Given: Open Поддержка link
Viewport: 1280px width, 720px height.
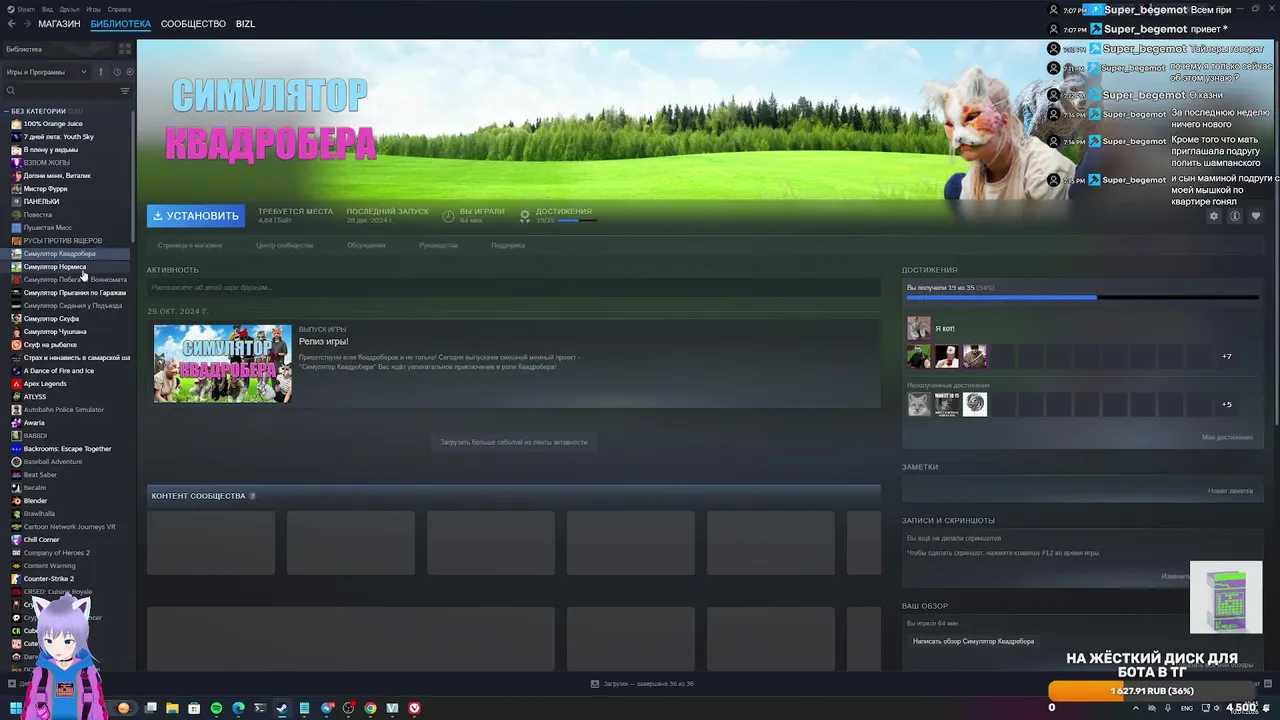Looking at the screenshot, I should (x=508, y=245).
